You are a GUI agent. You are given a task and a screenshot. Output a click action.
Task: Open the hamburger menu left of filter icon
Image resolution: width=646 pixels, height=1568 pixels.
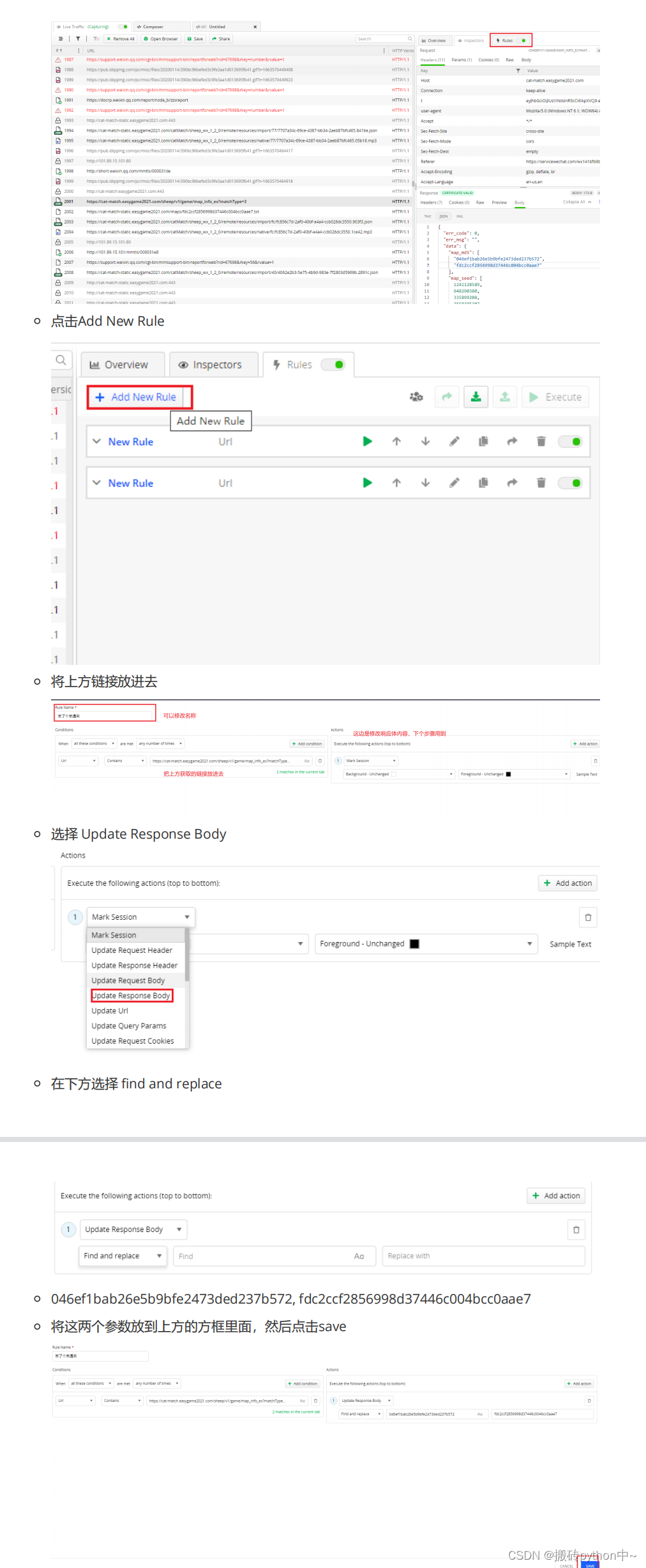click(x=61, y=39)
